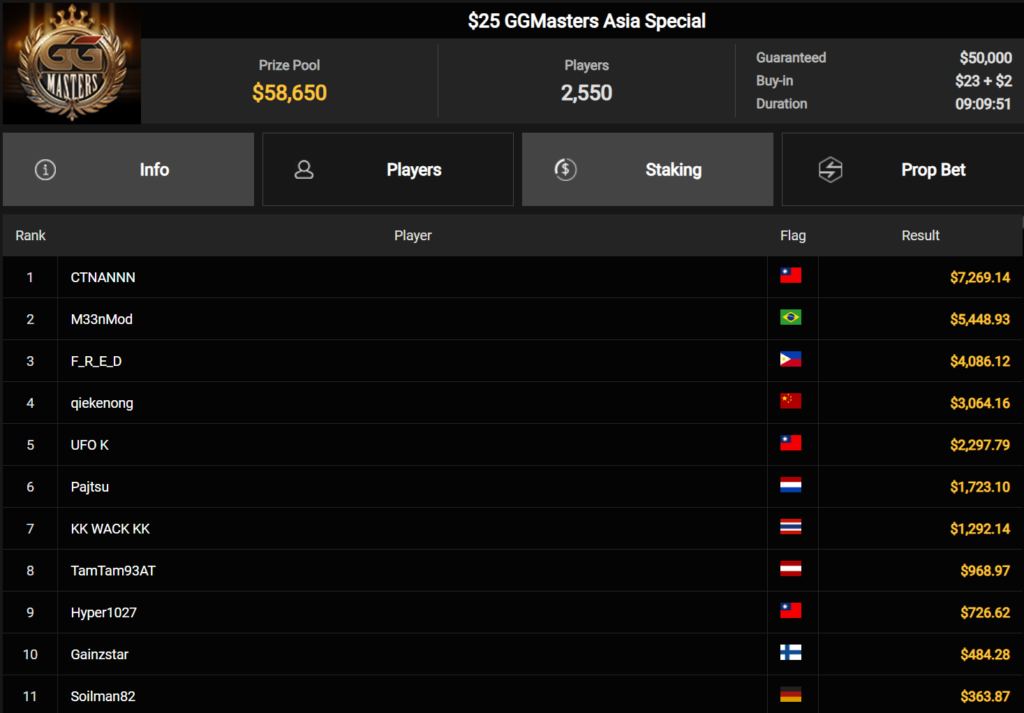The image size is (1024, 713).
Task: Switch to the Players tab
Action: 388,170
